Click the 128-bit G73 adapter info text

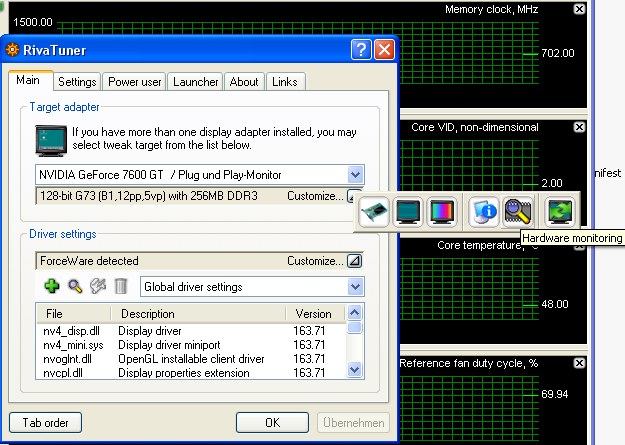149,196
